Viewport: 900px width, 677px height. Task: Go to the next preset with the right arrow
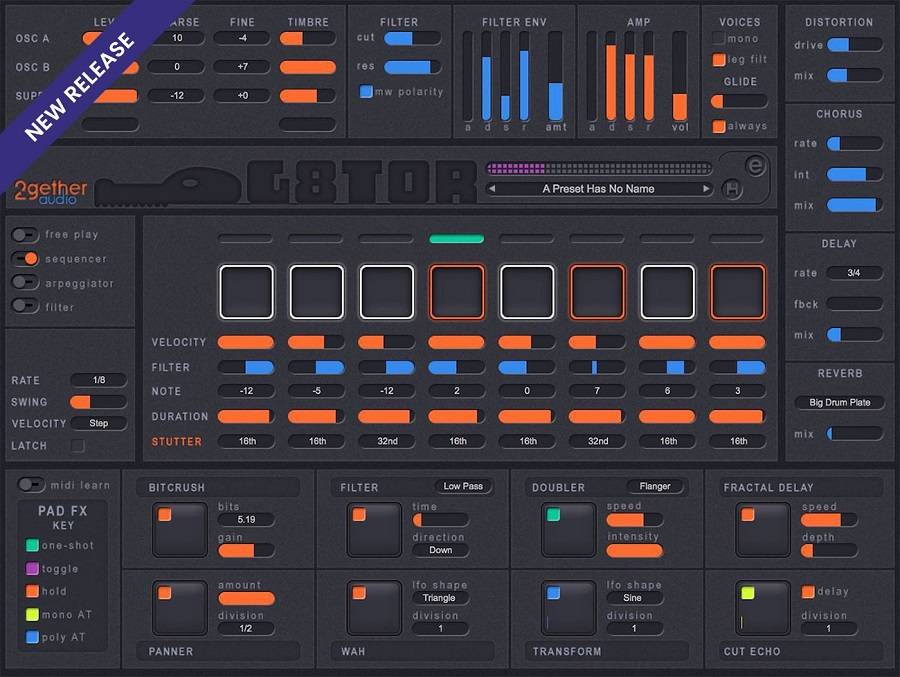point(706,189)
